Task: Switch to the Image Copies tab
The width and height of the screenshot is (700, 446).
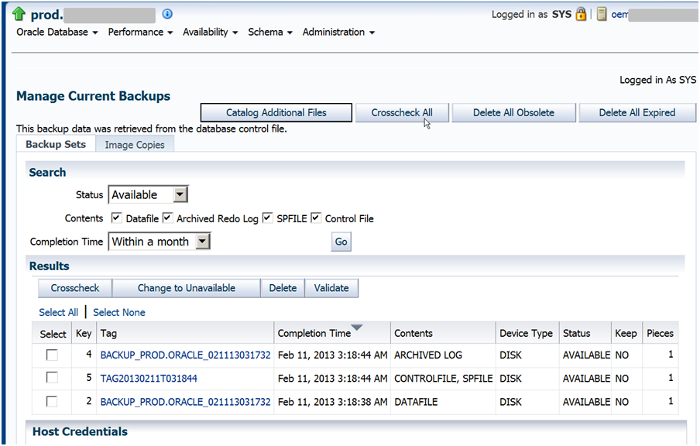Action: (133, 145)
